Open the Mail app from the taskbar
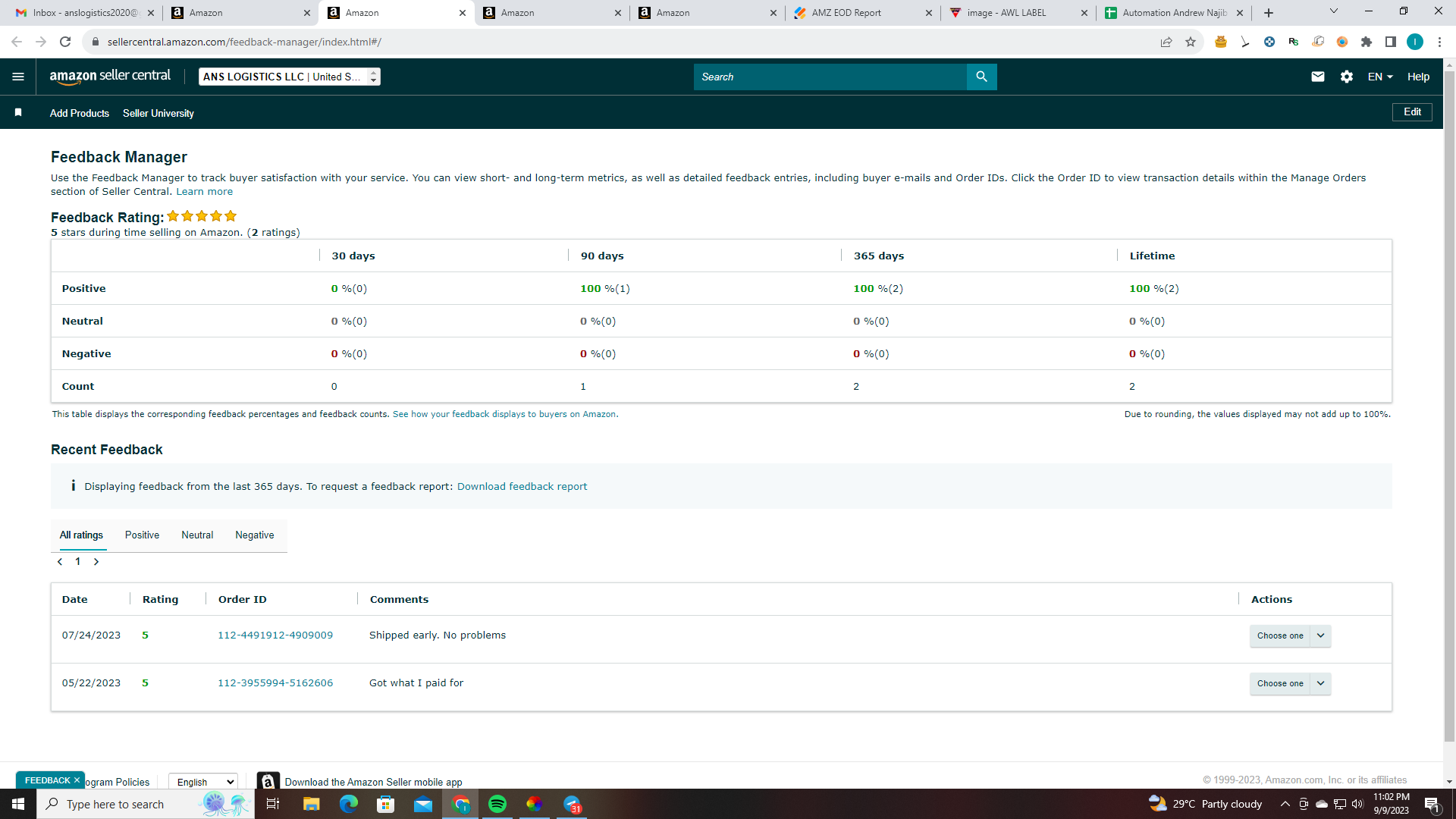 423,804
